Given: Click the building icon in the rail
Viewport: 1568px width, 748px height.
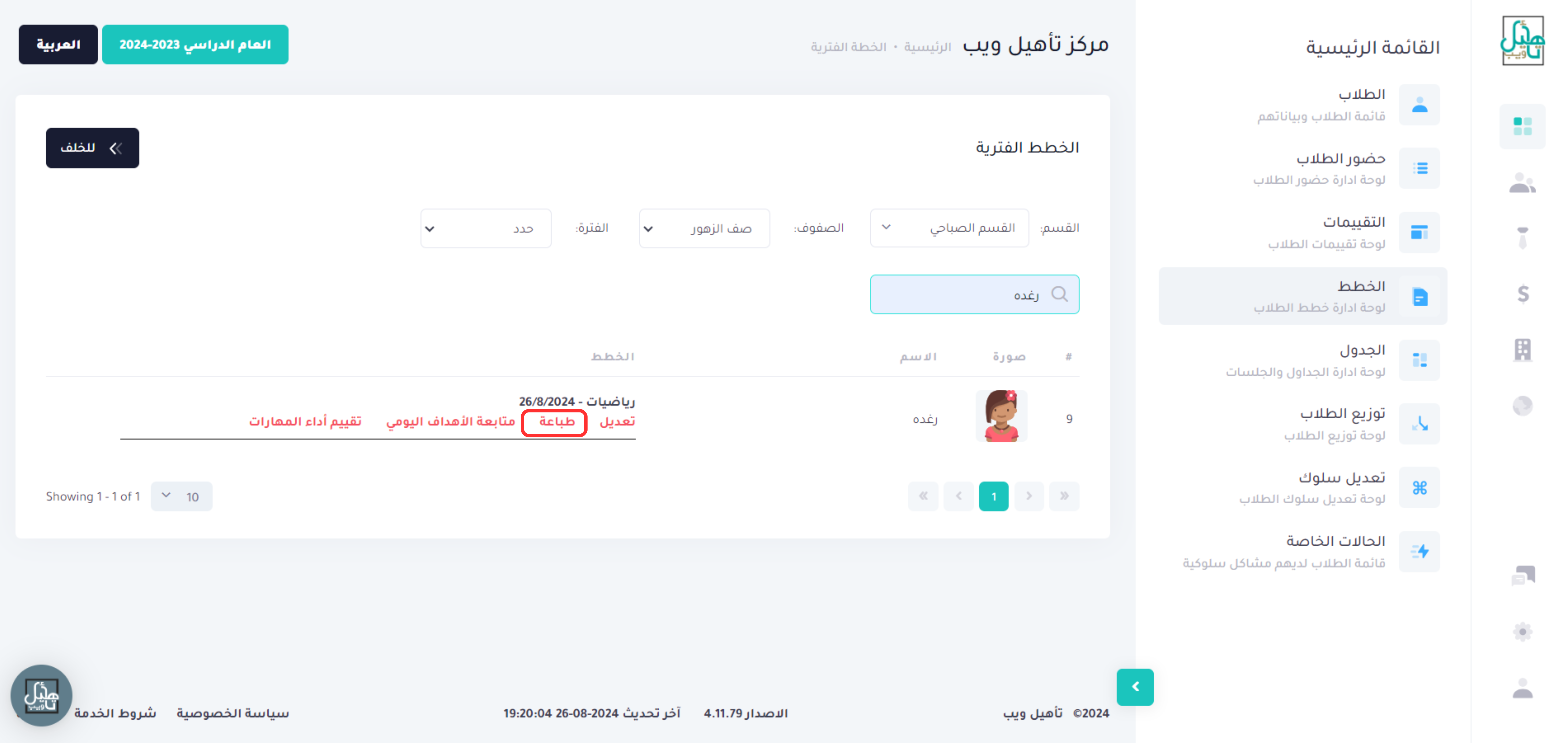Looking at the screenshot, I should point(1522,351).
